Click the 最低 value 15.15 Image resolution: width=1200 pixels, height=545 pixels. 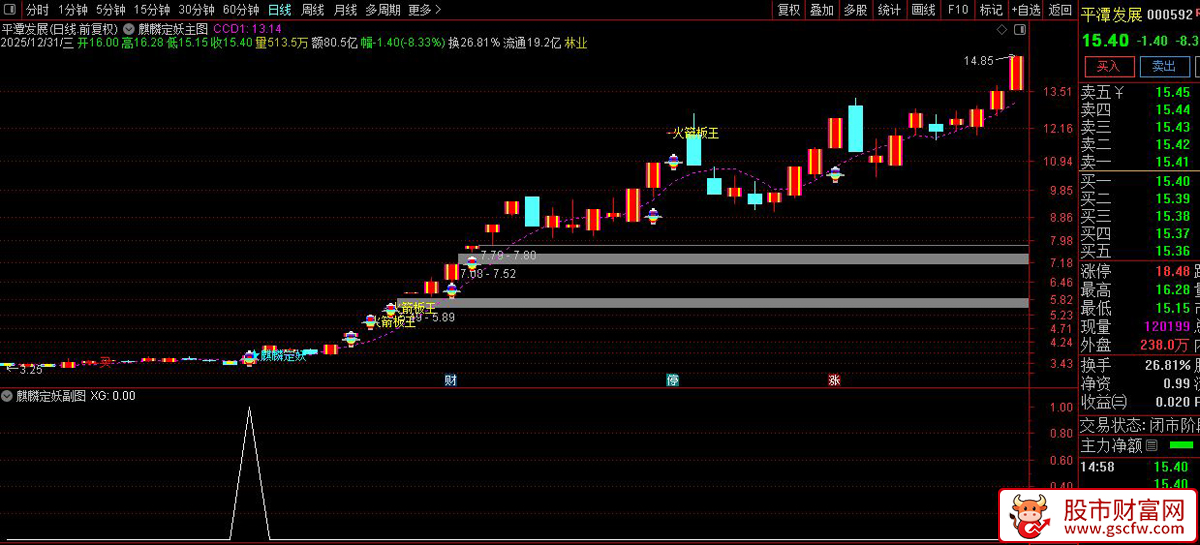point(1175,307)
